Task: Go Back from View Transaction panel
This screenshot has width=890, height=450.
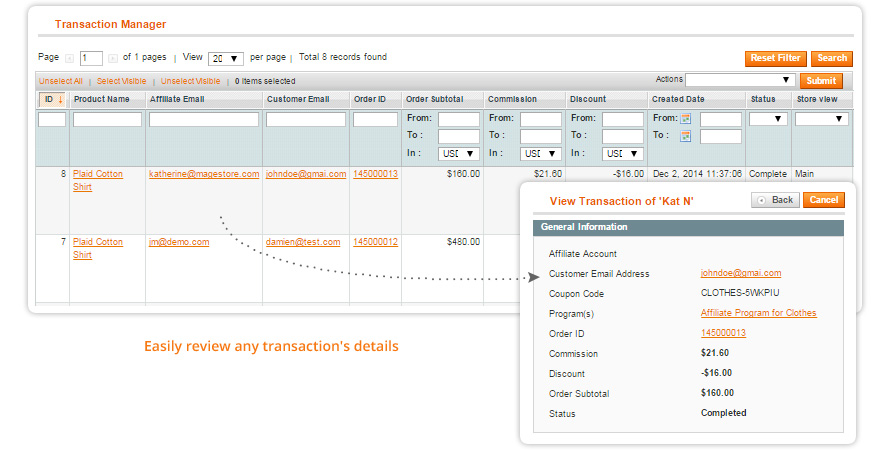Action: [x=775, y=200]
